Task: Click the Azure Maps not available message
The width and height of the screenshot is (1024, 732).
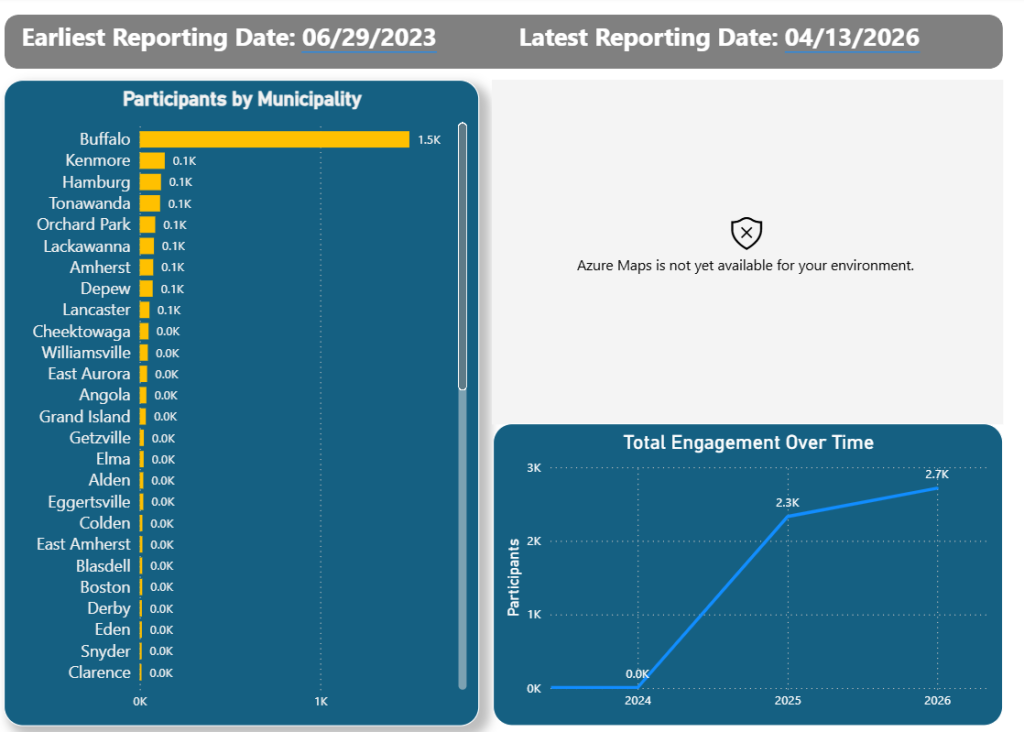Action: [x=746, y=266]
